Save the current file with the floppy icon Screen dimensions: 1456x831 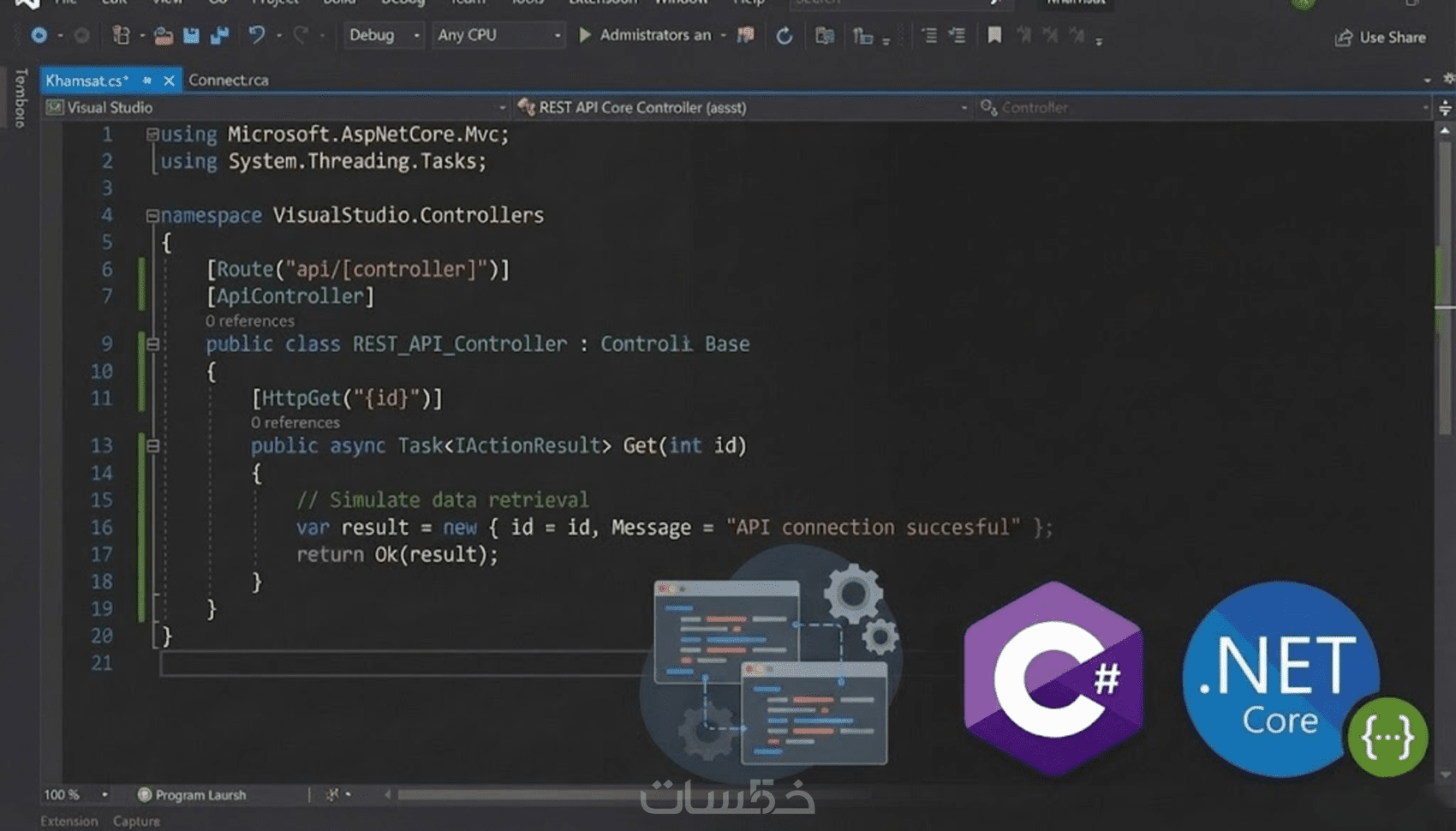[191, 35]
